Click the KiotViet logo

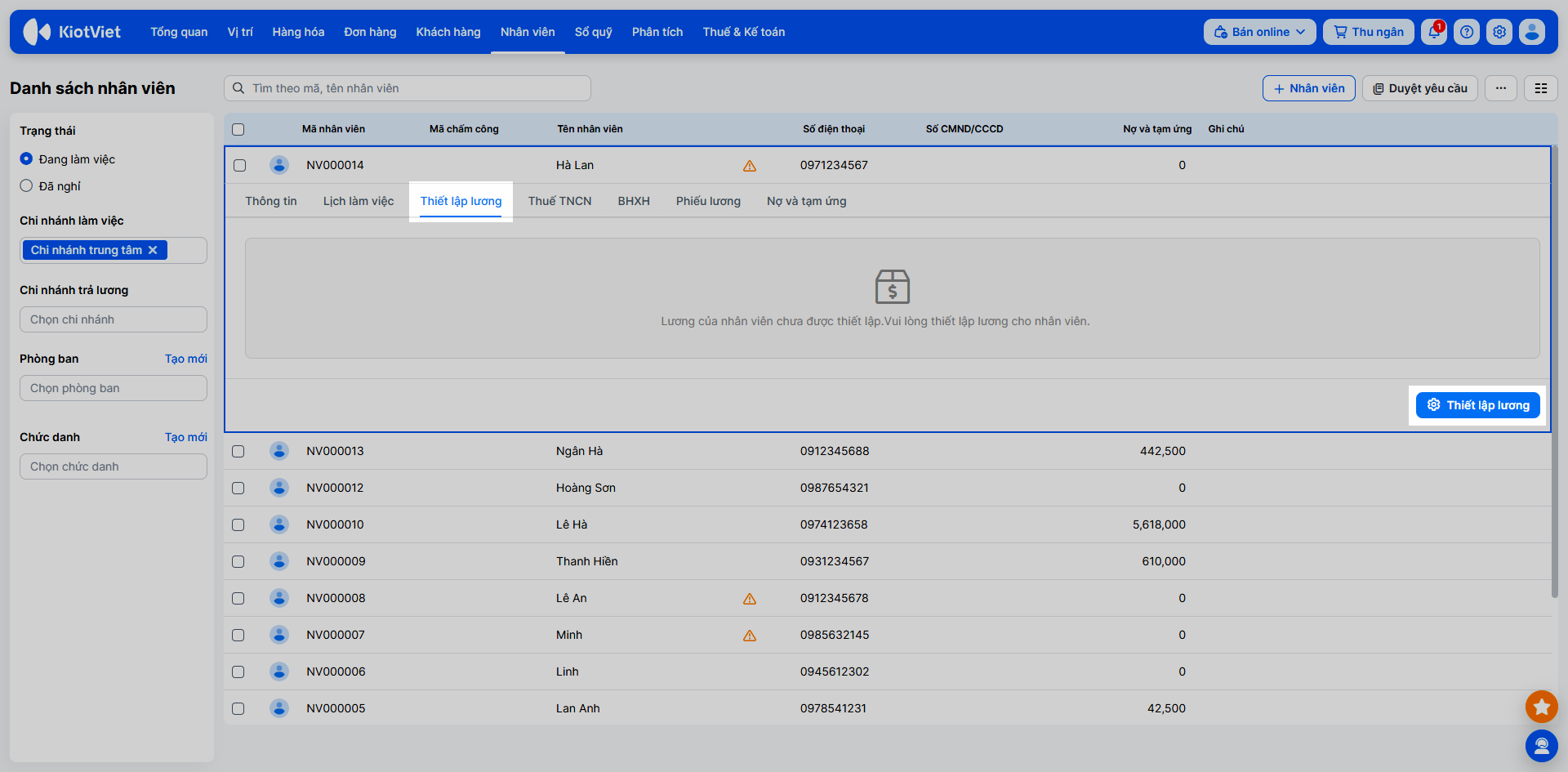[72, 32]
